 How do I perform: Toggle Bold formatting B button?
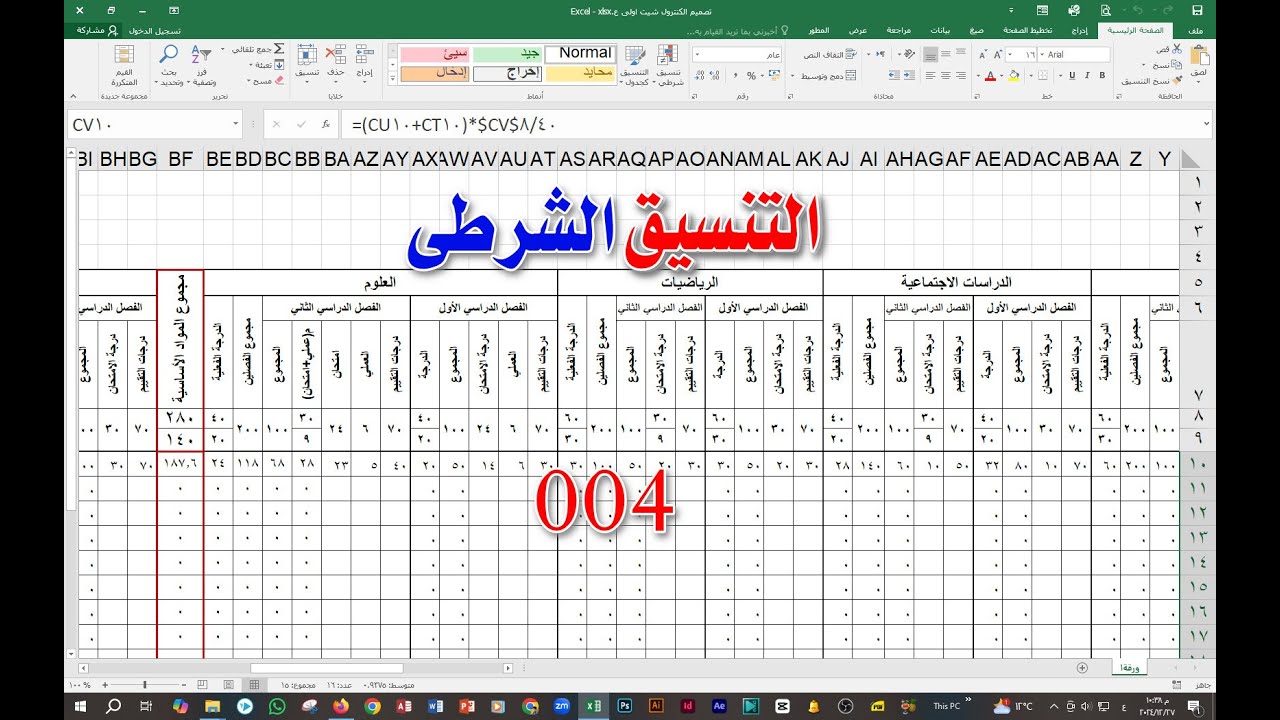pos(1104,76)
